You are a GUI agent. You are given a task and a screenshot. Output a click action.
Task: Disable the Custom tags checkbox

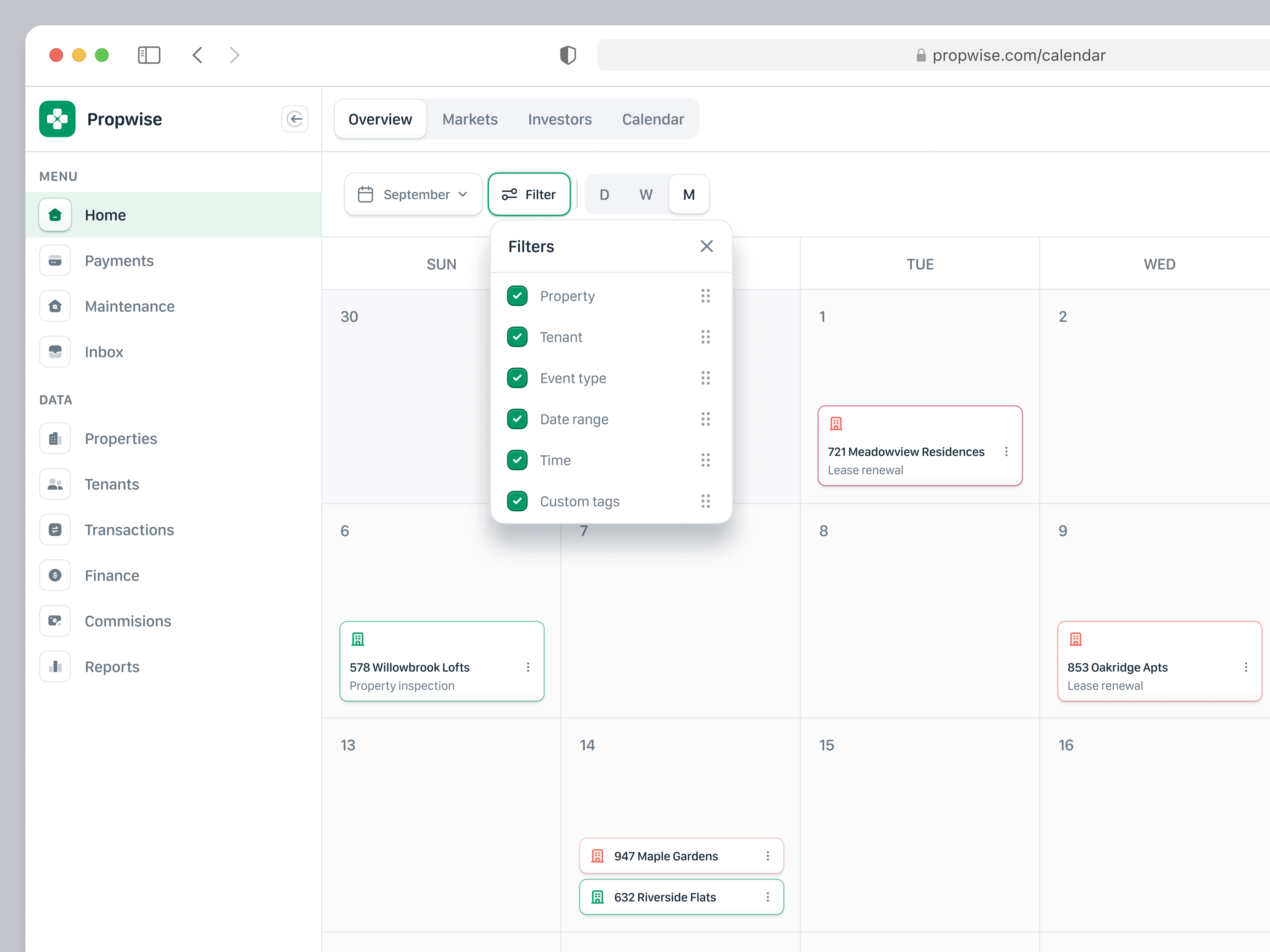pos(517,501)
